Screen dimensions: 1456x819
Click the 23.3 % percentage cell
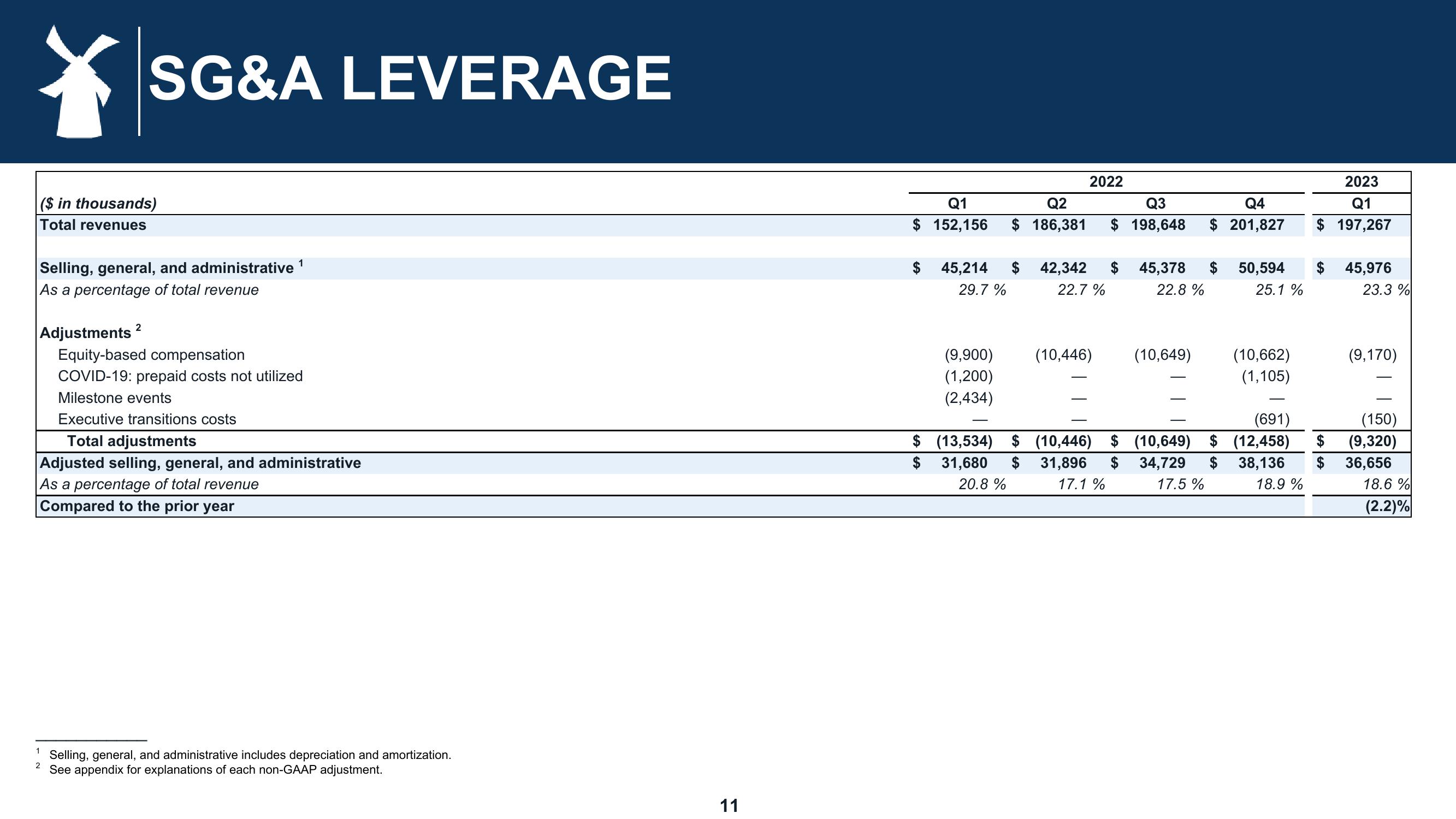[x=1386, y=290]
